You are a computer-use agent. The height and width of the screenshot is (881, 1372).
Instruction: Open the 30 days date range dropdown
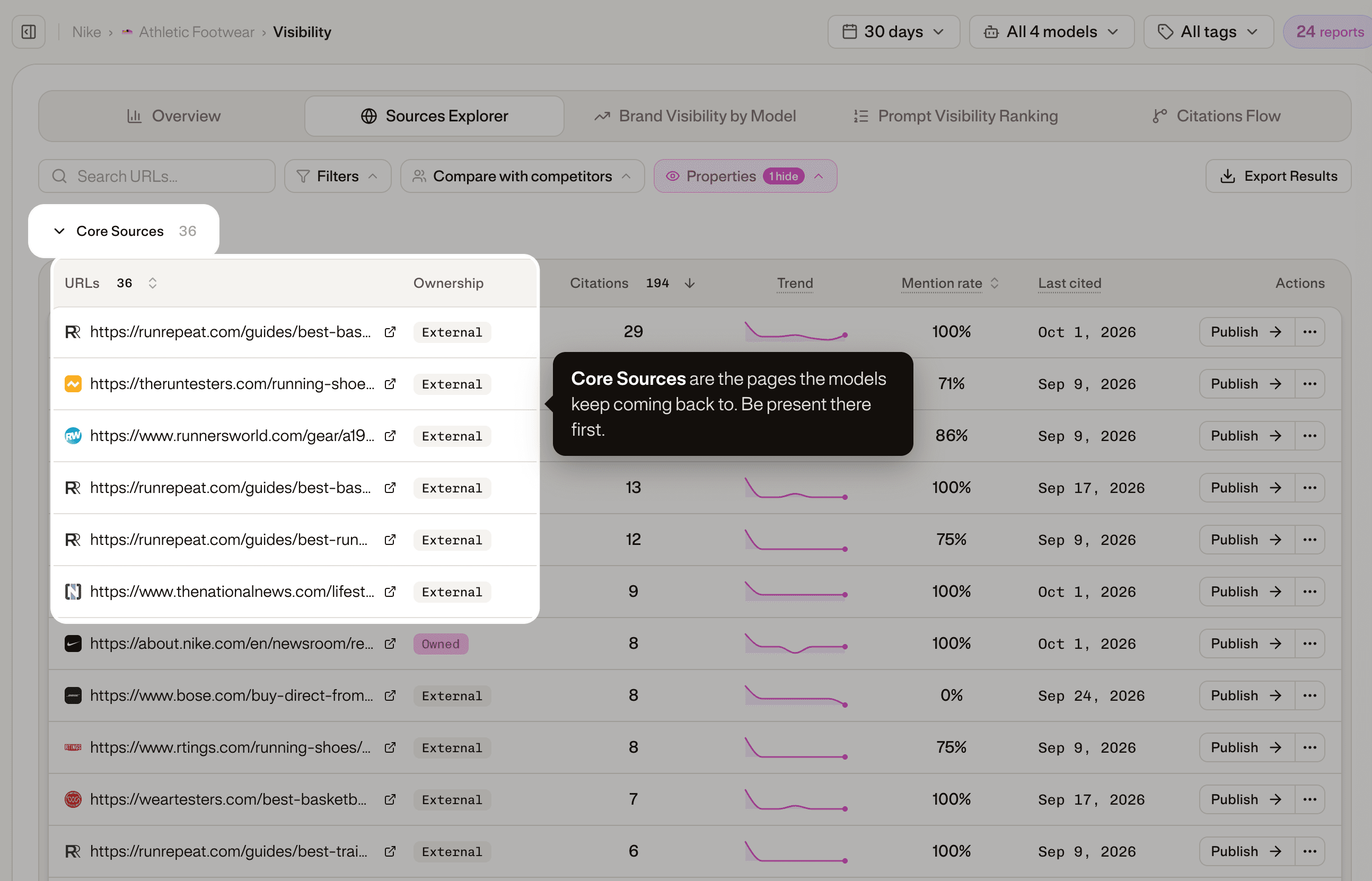pyautogui.click(x=893, y=32)
